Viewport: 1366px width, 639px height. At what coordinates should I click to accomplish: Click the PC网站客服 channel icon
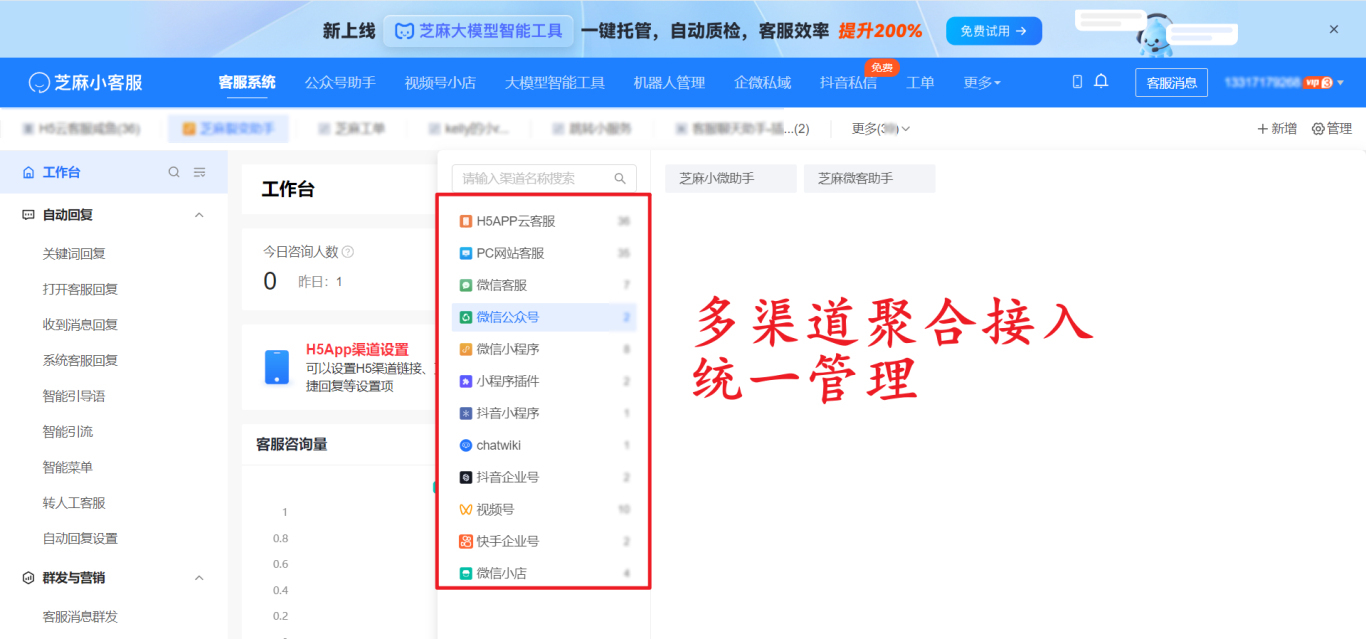pyautogui.click(x=468, y=253)
